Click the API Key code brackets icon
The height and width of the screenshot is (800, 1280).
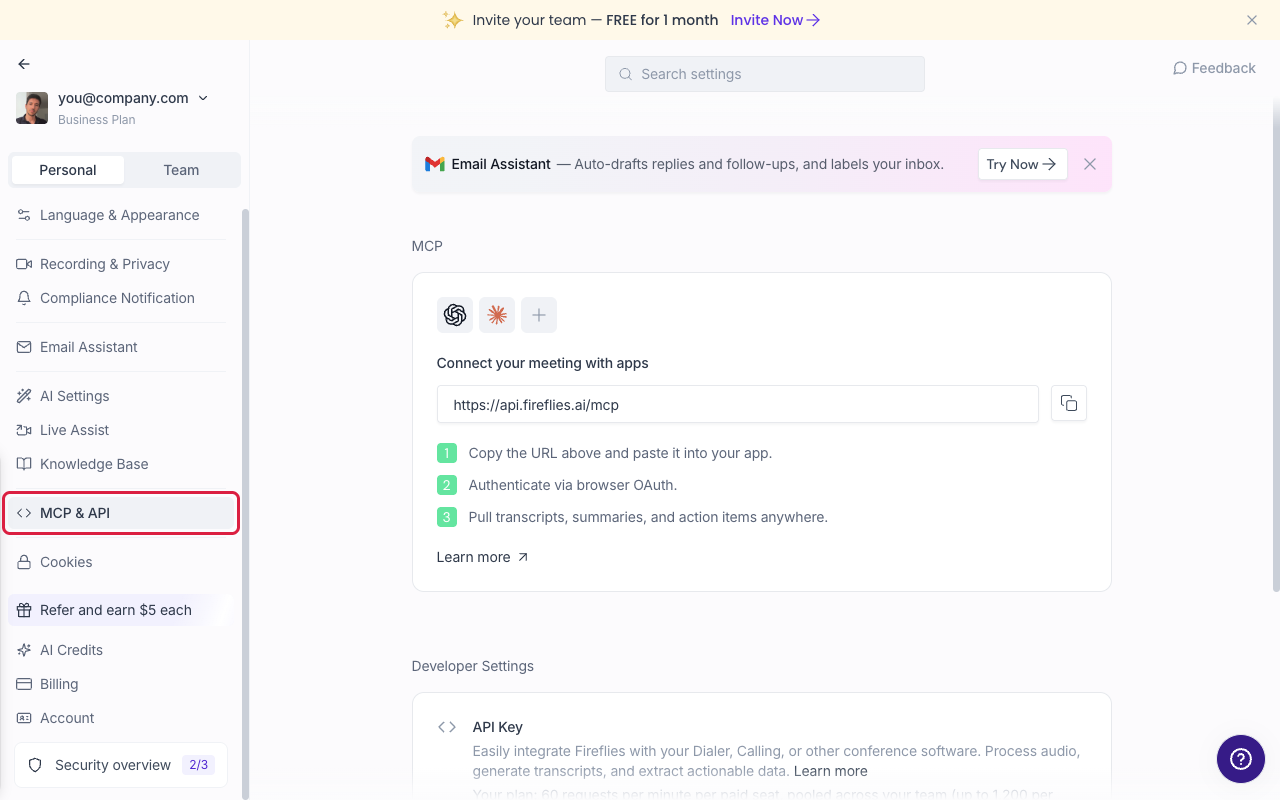(x=447, y=727)
